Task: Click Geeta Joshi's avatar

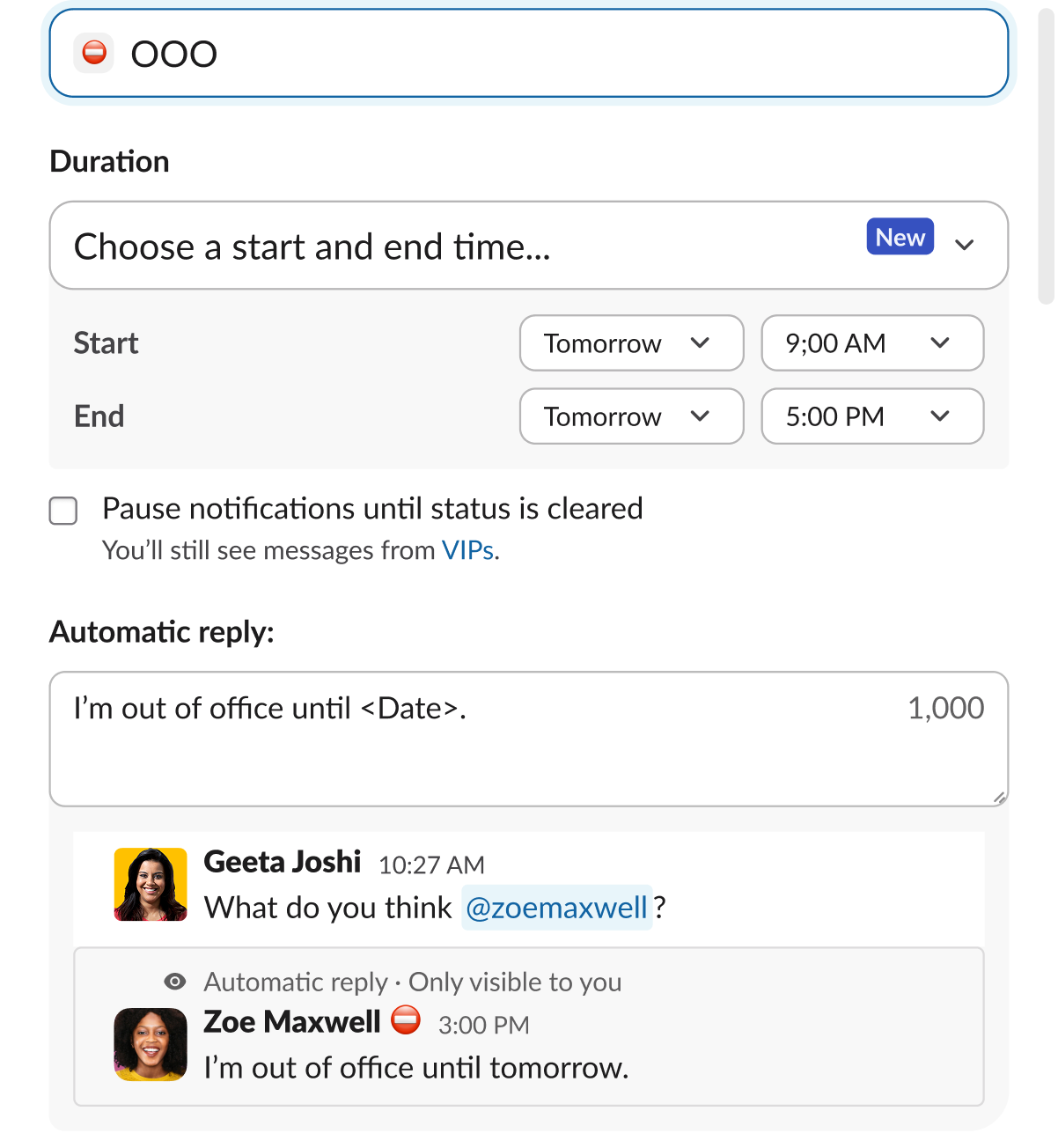Action: coord(151,884)
